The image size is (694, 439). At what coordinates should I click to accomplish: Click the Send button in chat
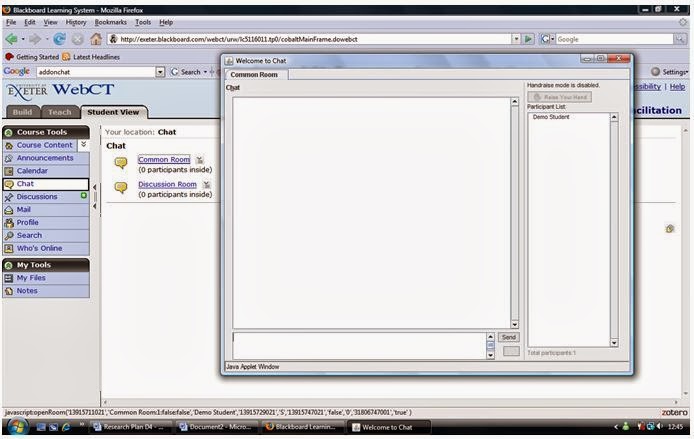point(509,337)
